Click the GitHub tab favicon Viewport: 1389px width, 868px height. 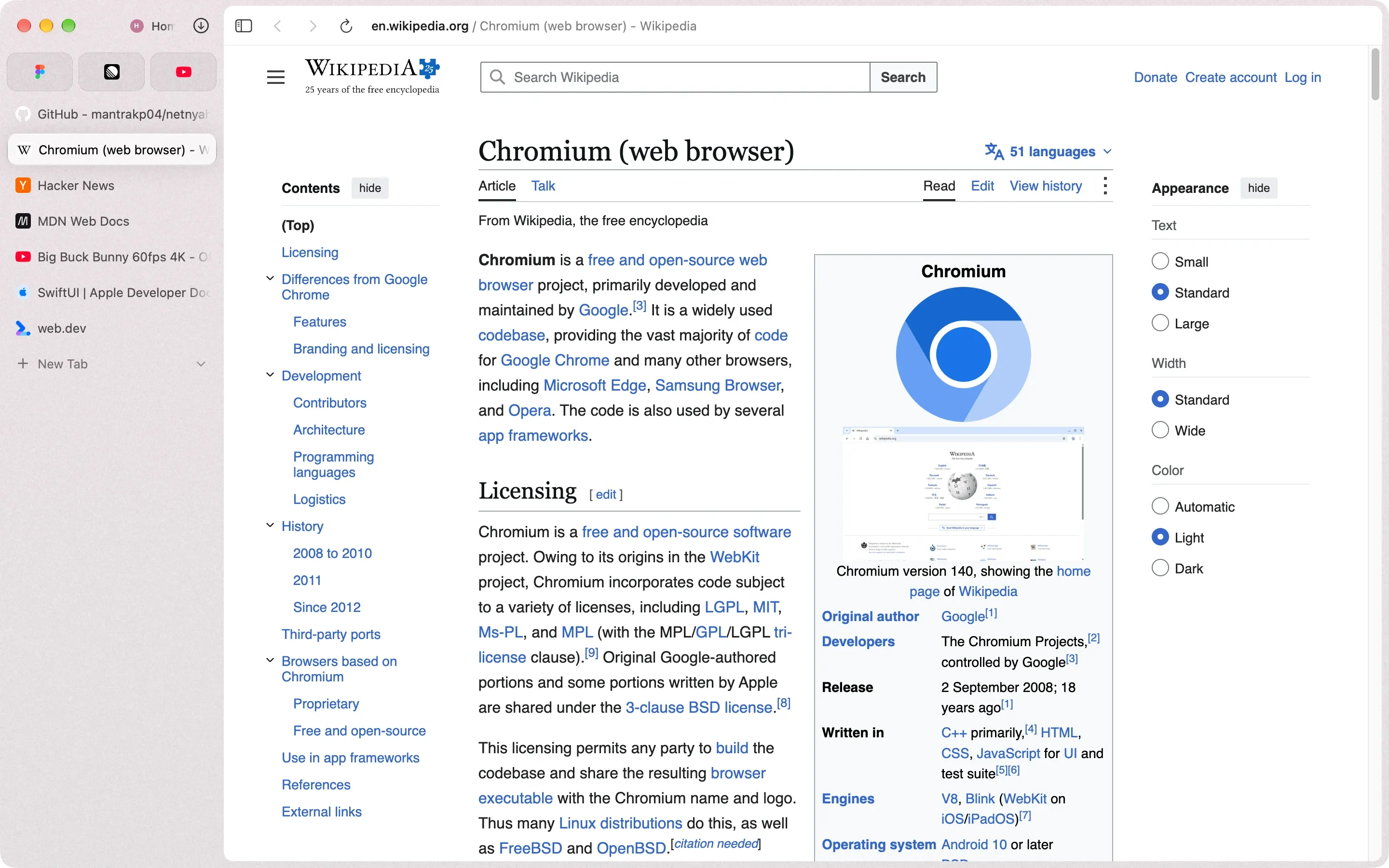coord(23,114)
